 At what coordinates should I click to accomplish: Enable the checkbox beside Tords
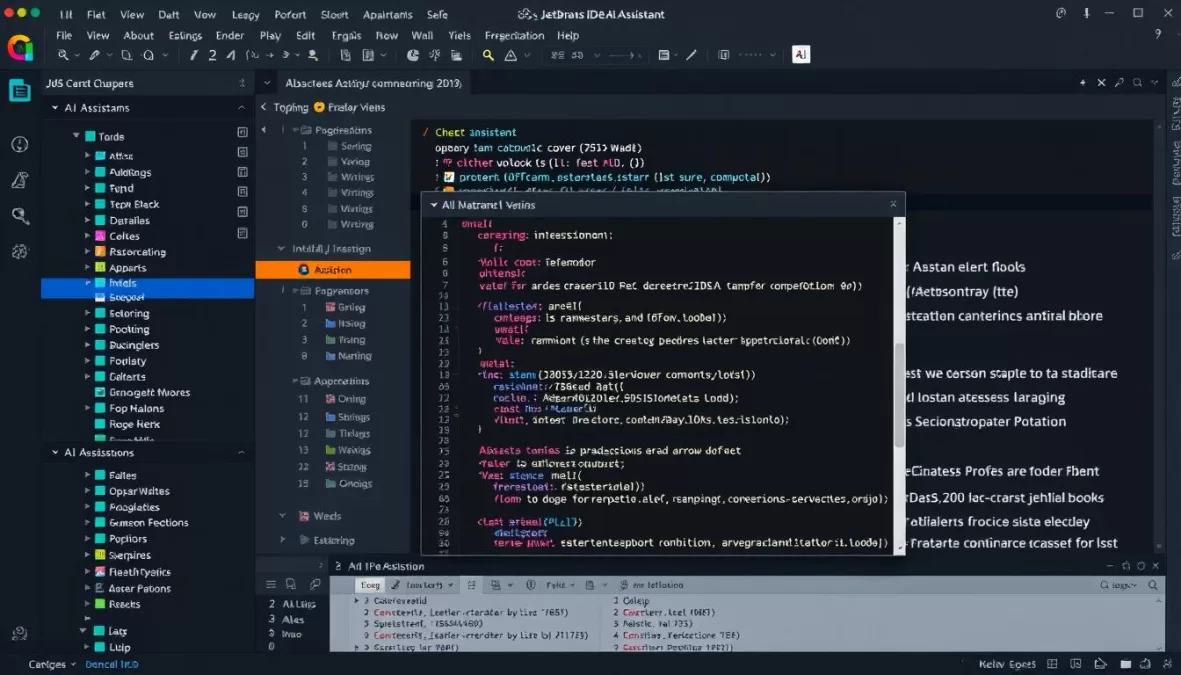(241, 132)
